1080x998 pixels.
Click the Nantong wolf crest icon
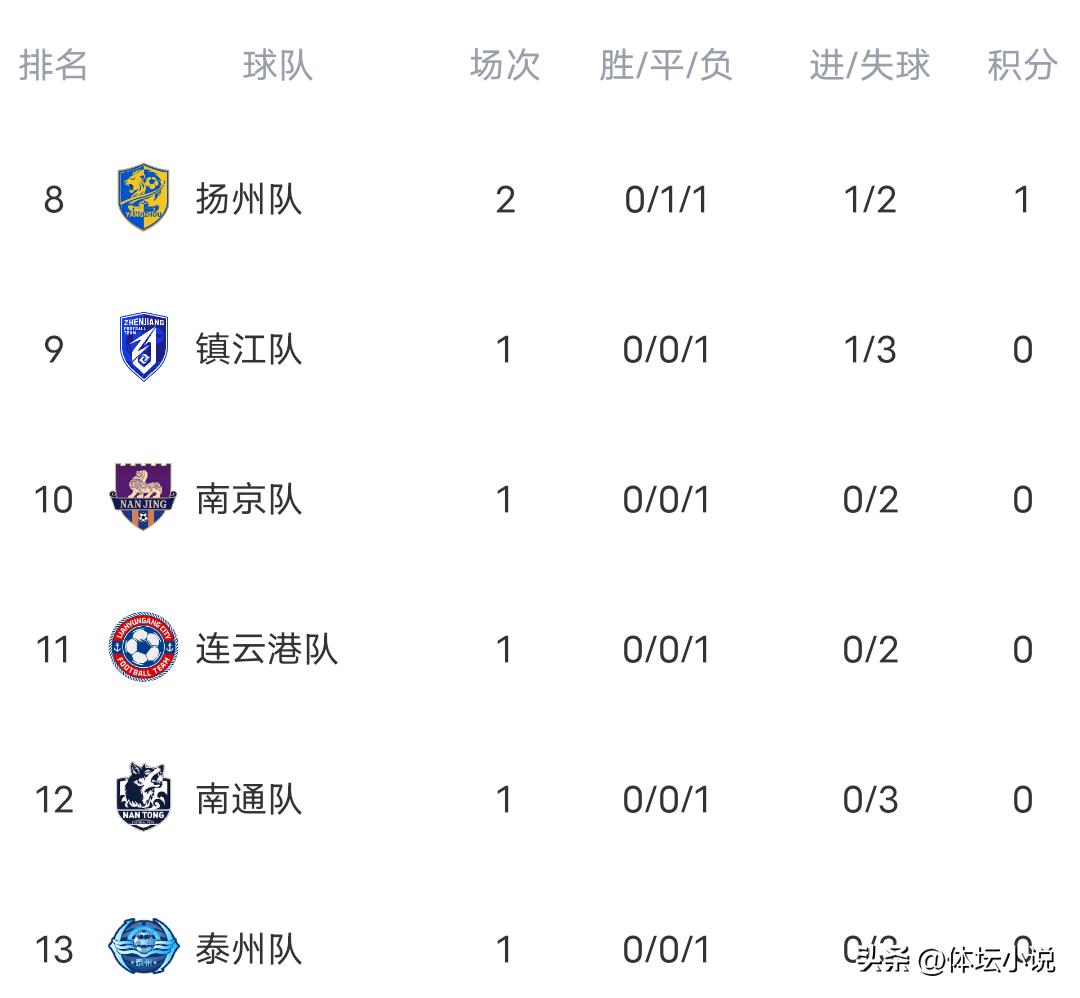[x=143, y=797]
